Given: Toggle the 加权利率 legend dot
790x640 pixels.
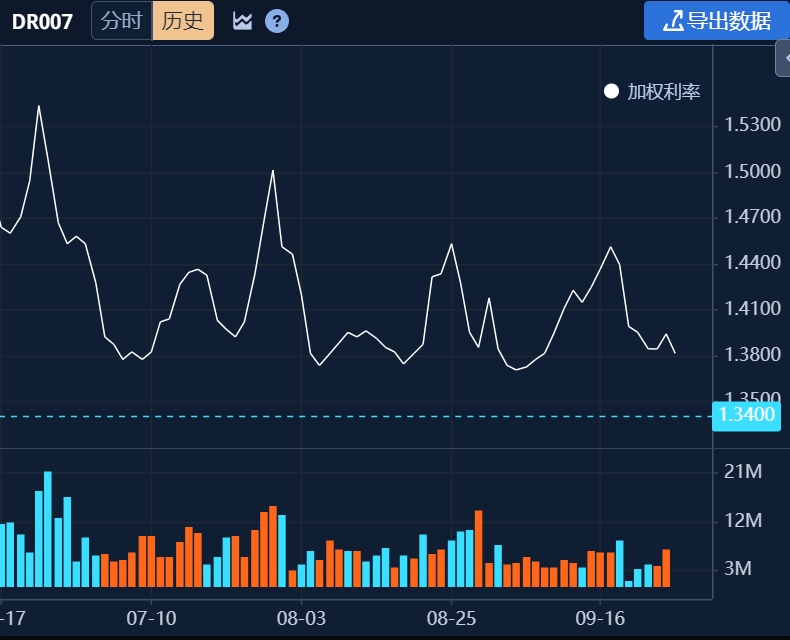Looking at the screenshot, I should [611, 91].
